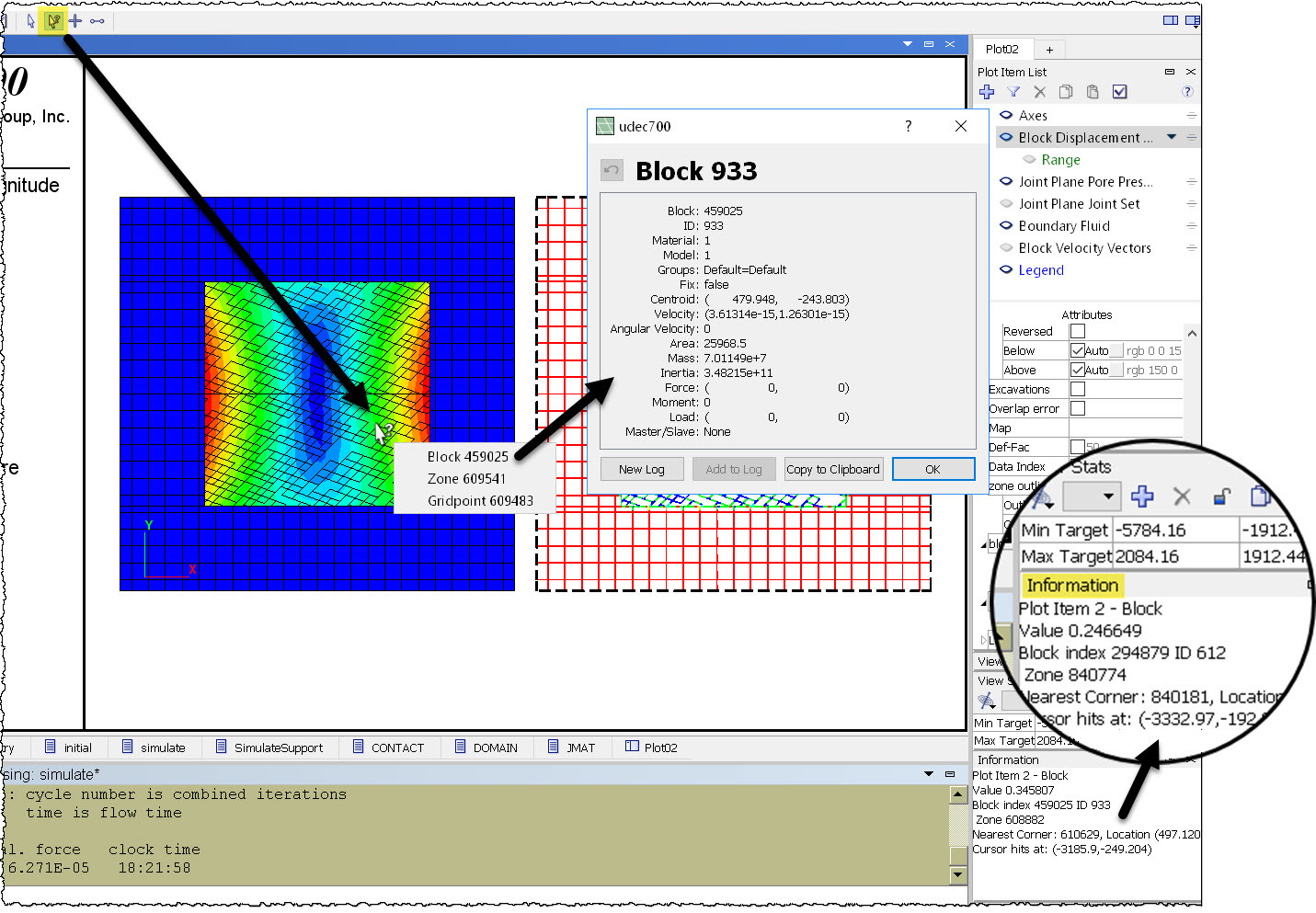Screen dimensions: 1316x913
Task: Open the JMAT tab
Action: coord(571,748)
